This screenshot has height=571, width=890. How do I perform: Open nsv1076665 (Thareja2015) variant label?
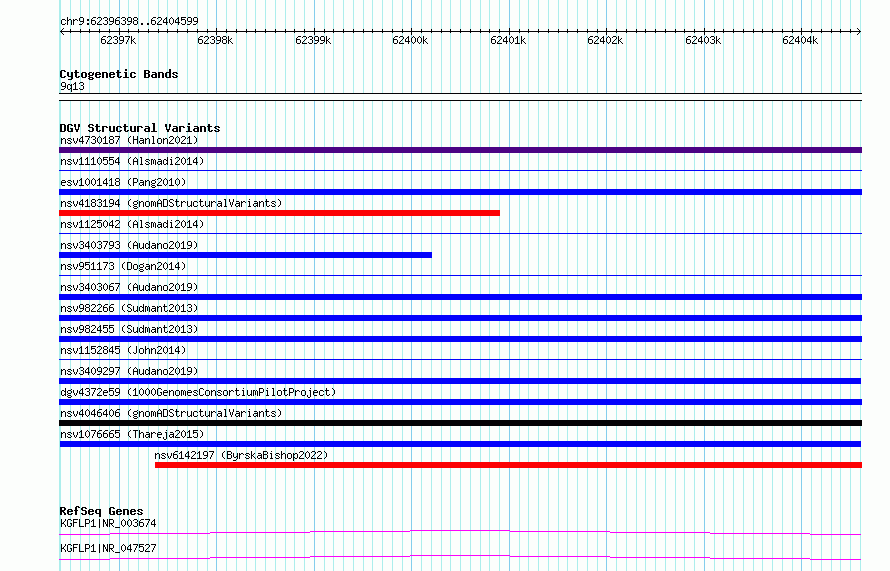pyautogui.click(x=132, y=434)
